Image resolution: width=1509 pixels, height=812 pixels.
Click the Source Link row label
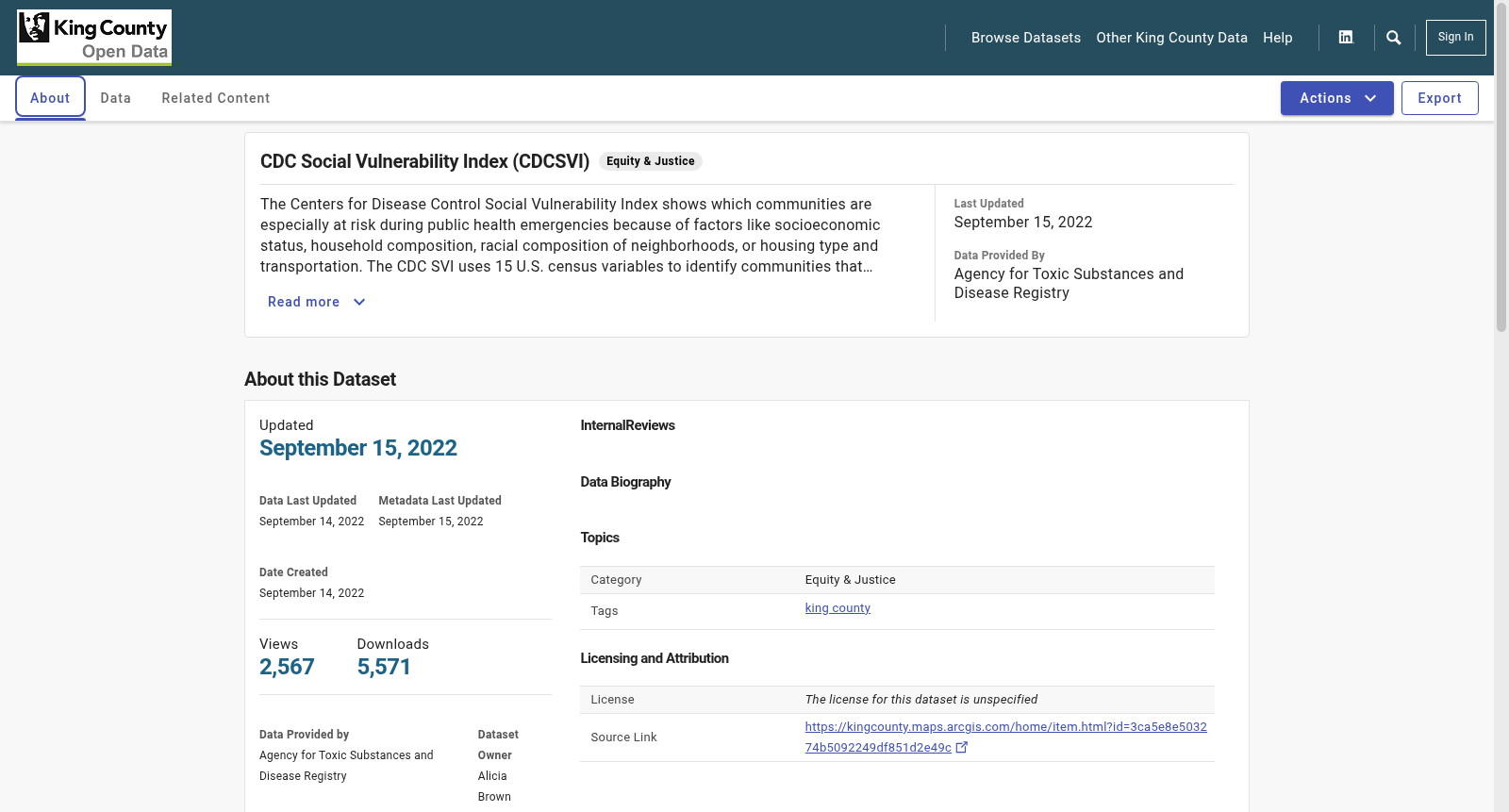point(623,737)
